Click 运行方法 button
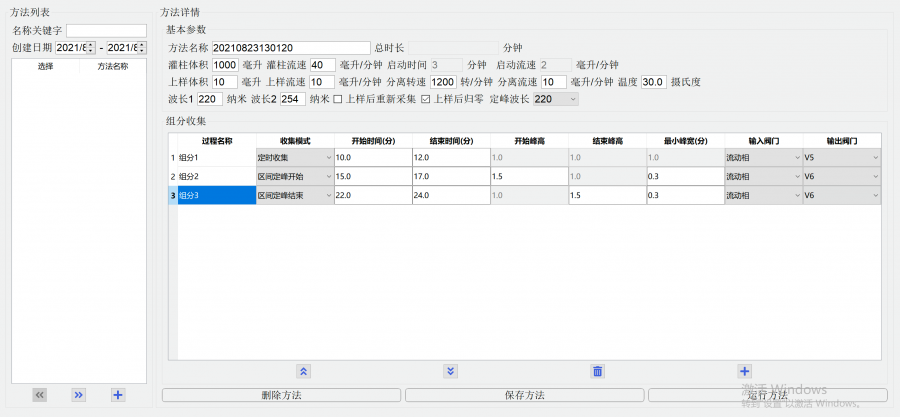Viewport: 900px width, 417px height. [x=767, y=395]
